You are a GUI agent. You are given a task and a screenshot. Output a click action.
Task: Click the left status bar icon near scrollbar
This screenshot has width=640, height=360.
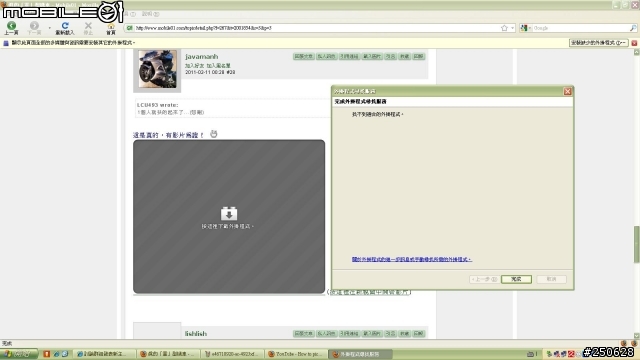(x=623, y=343)
